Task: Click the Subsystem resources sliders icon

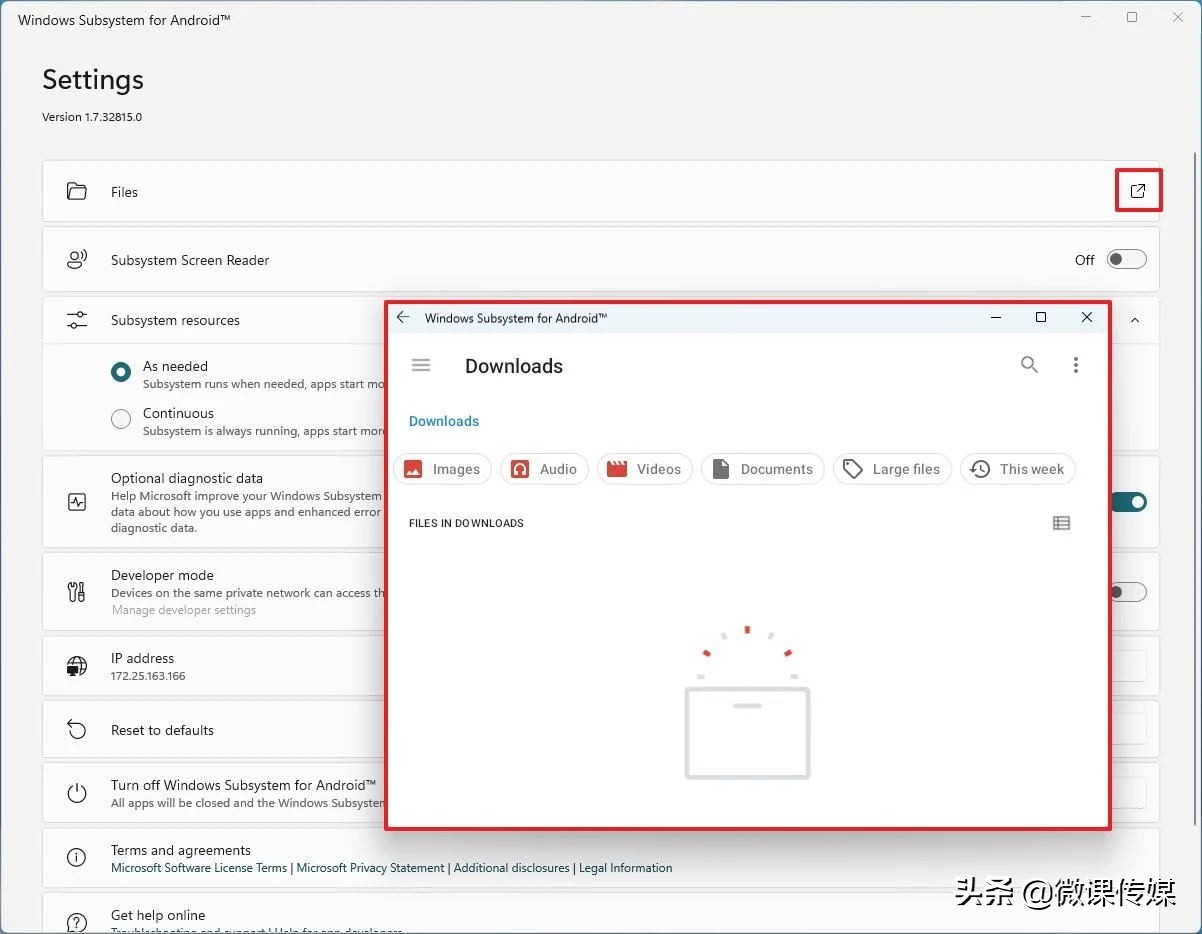Action: click(77, 320)
